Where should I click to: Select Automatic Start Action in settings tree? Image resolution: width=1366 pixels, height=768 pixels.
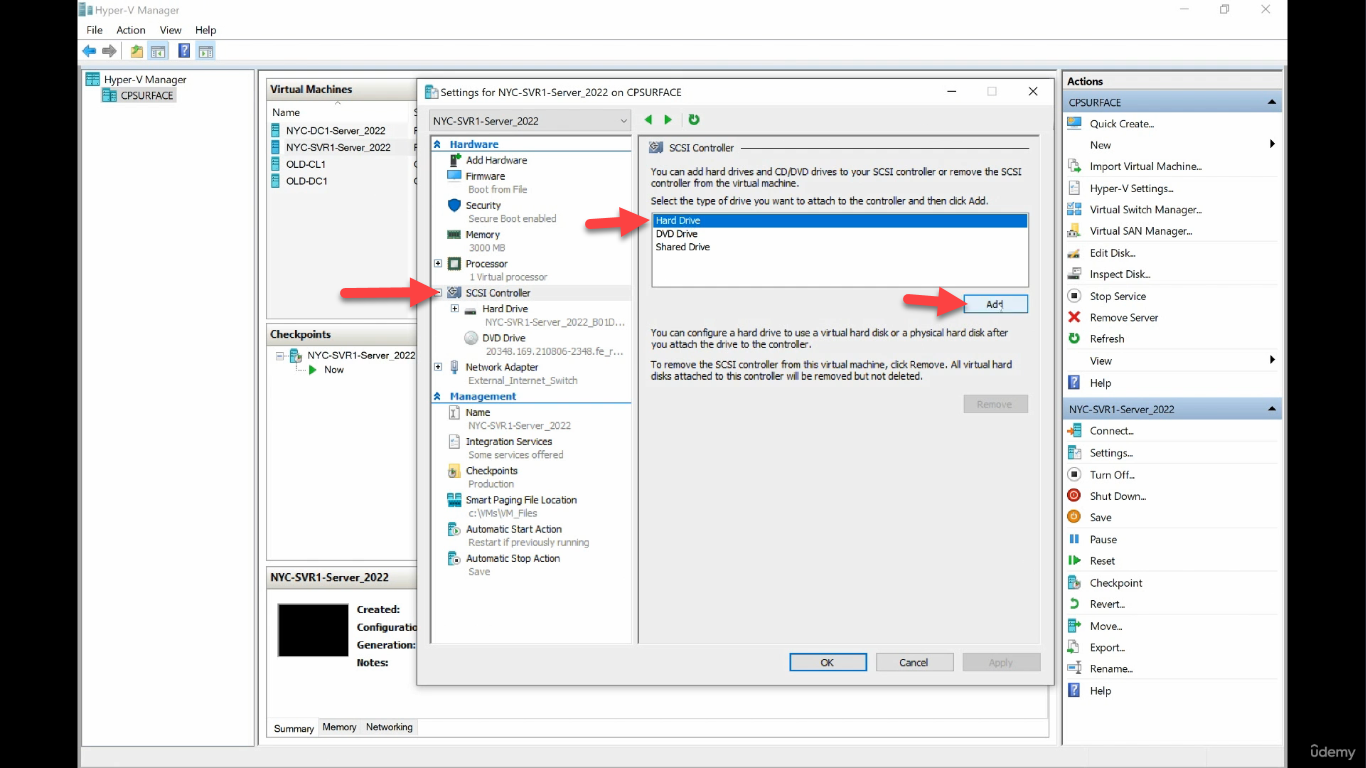[x=513, y=529]
